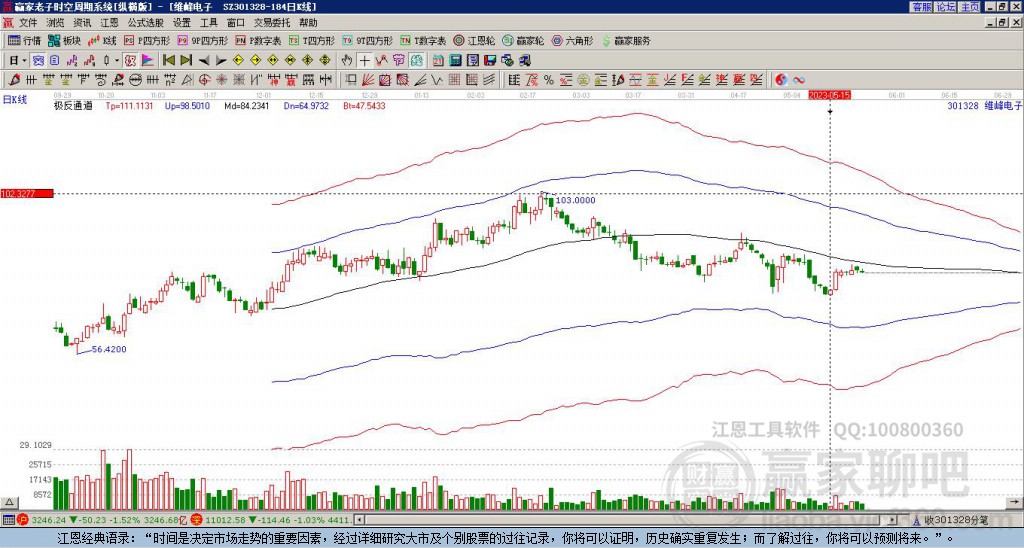This screenshot has height=548, width=1024.
Task: Click the 2023-05-15 date marker
Action: coord(829,95)
